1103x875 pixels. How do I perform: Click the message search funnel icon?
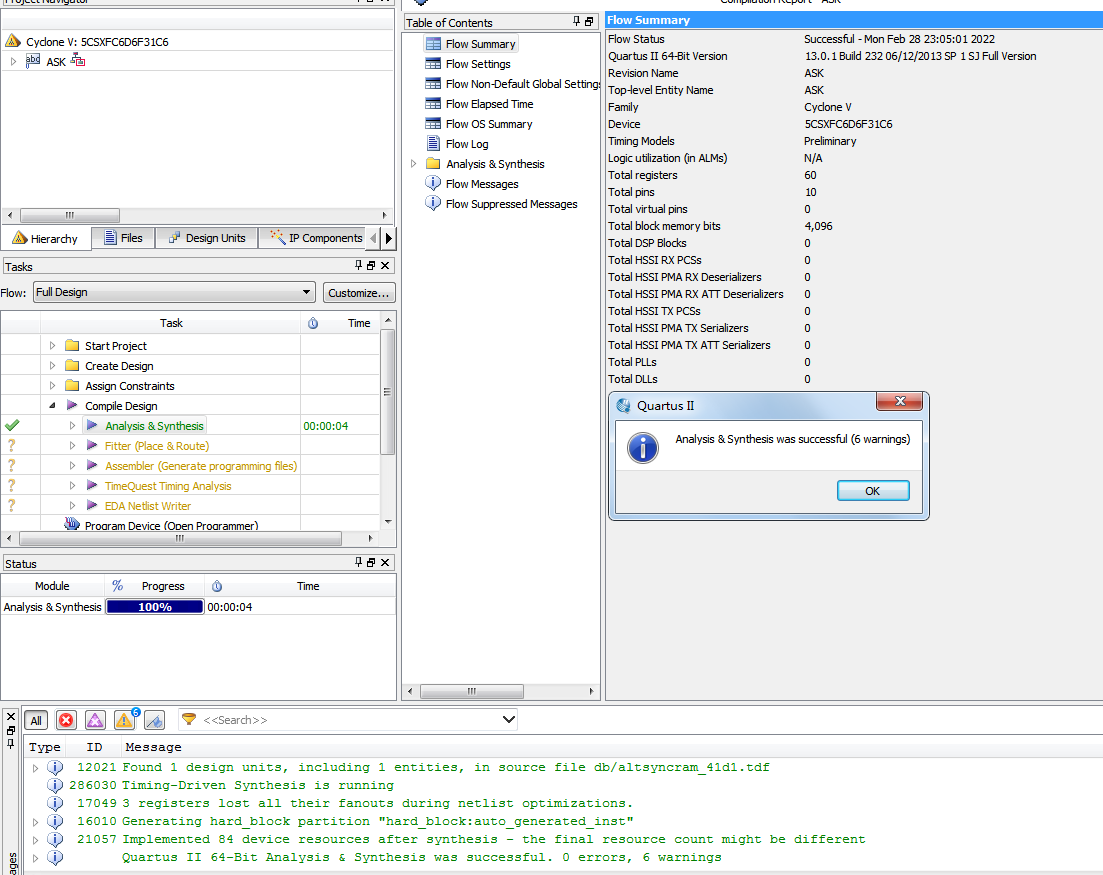(x=189, y=719)
